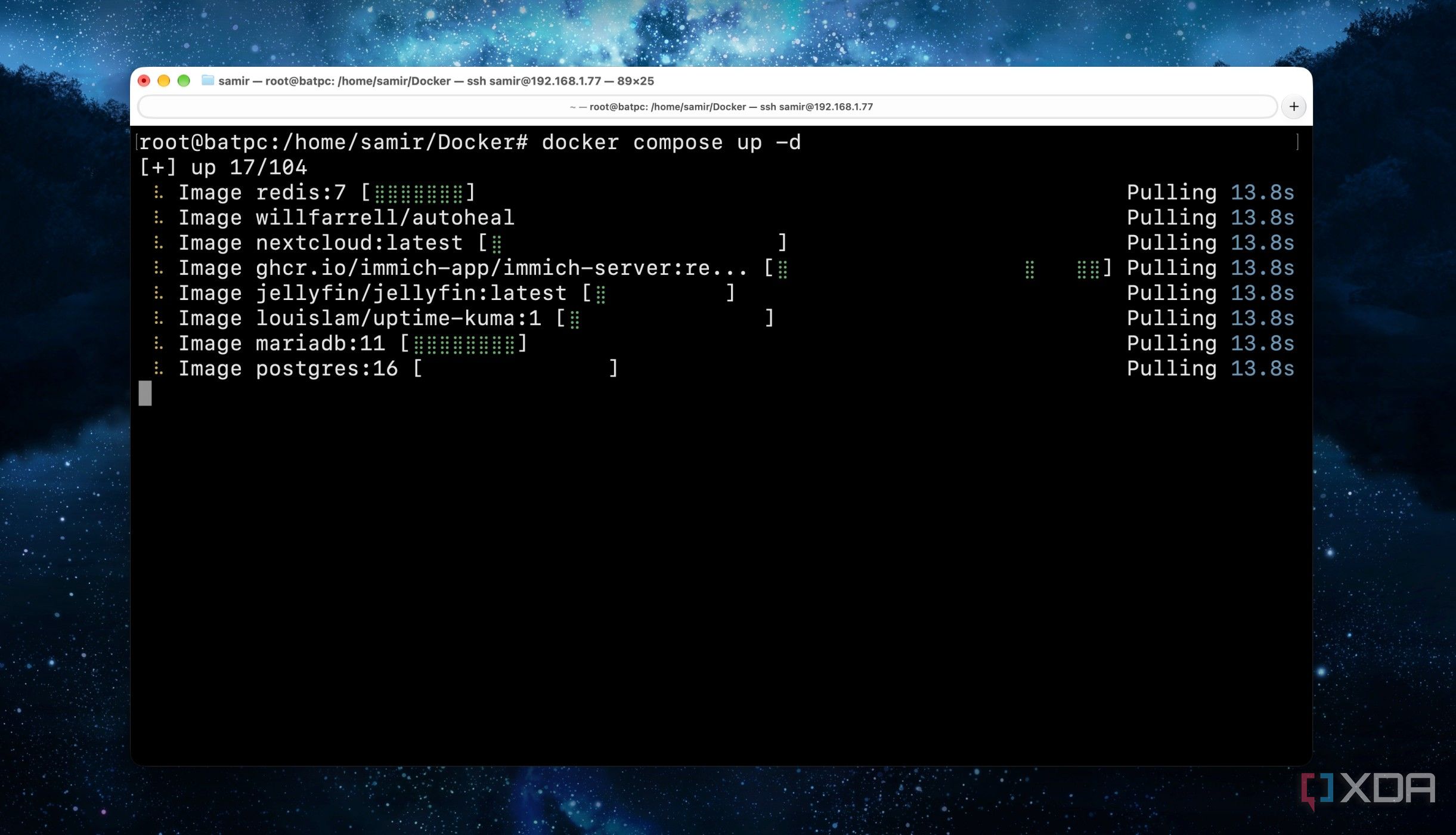Click the '[+] up 17/104' status line
The image size is (1456, 835).
pos(223,167)
